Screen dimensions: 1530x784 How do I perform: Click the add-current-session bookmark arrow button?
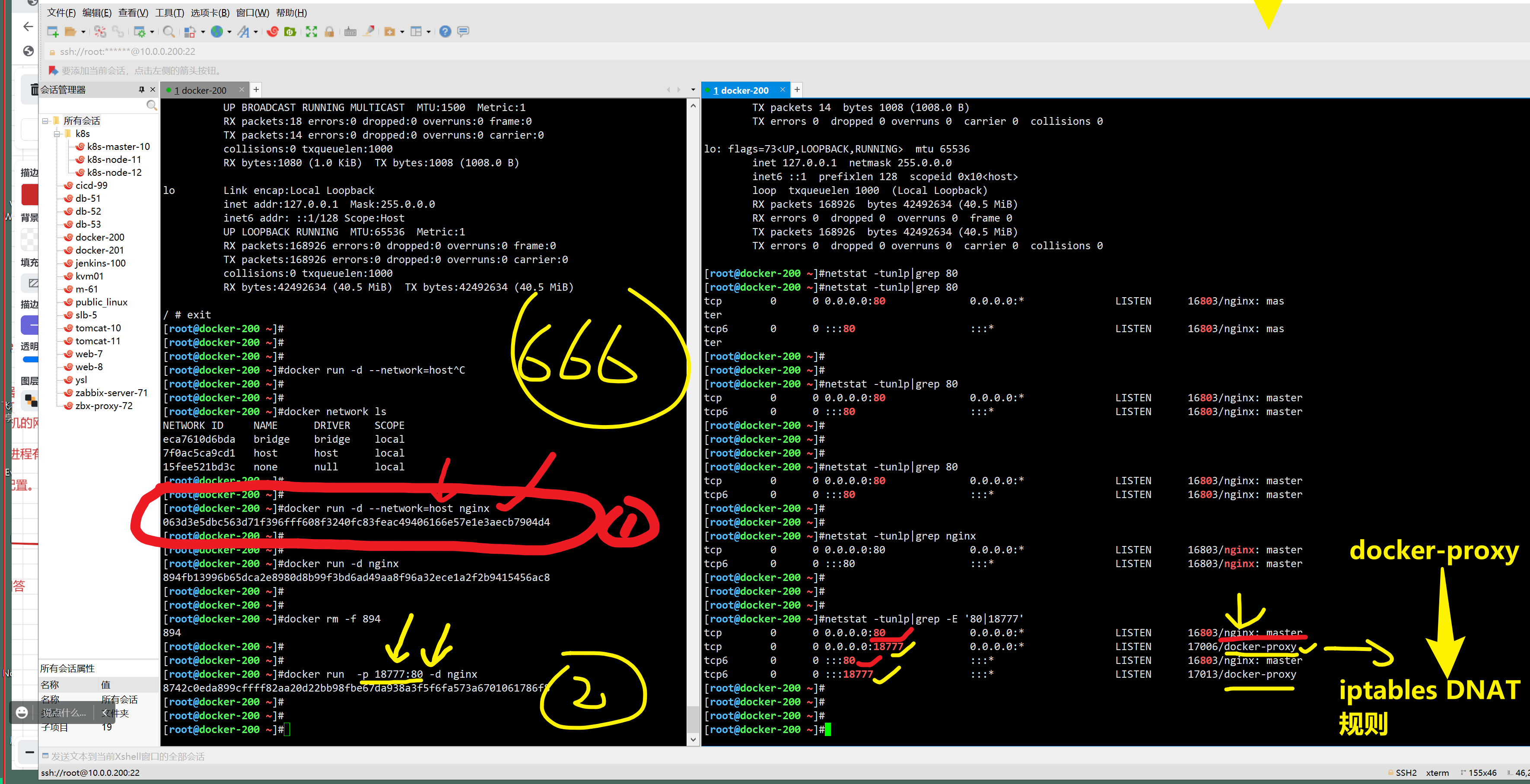[x=53, y=71]
